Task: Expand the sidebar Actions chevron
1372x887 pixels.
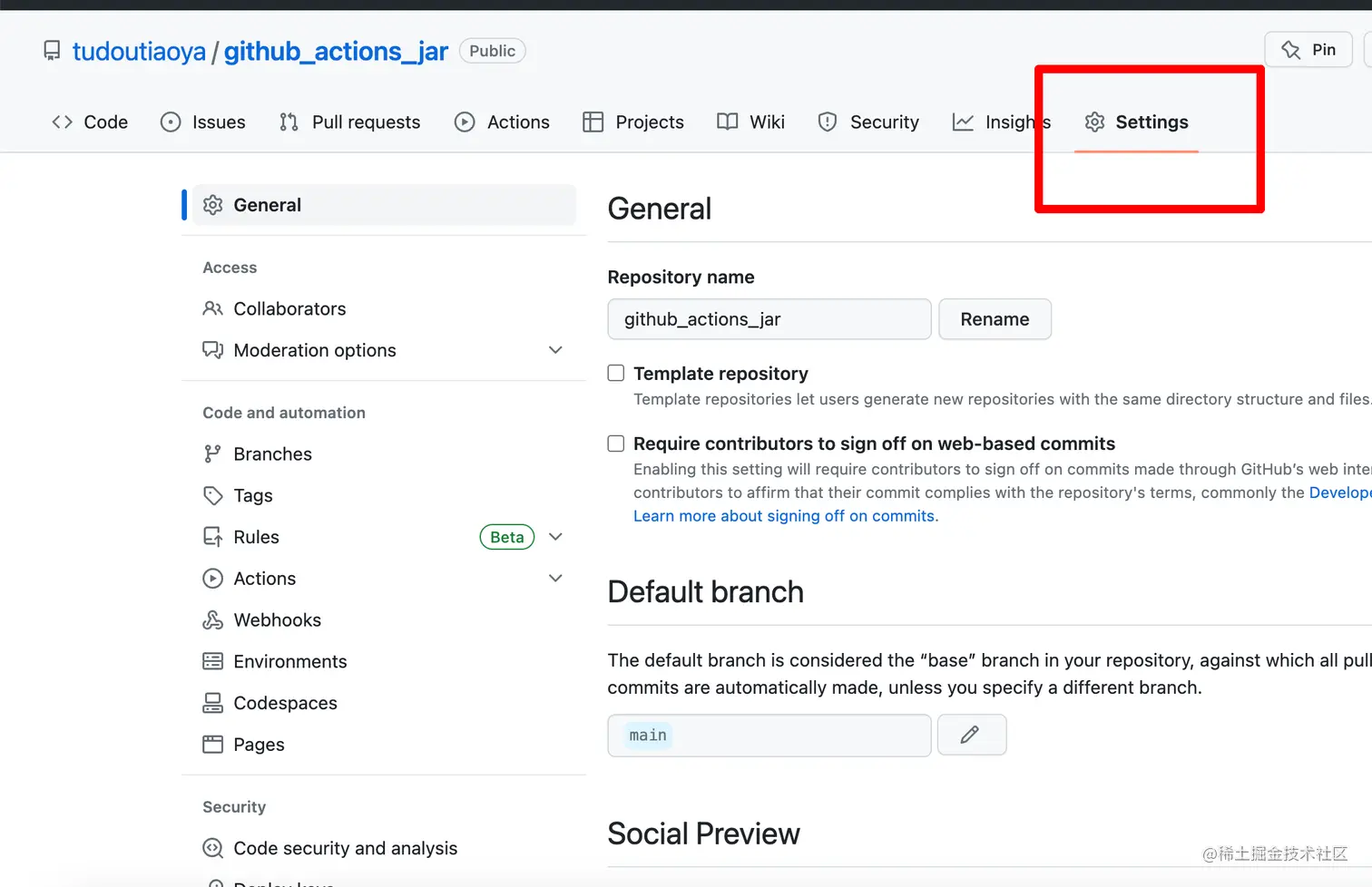Action: click(555, 578)
